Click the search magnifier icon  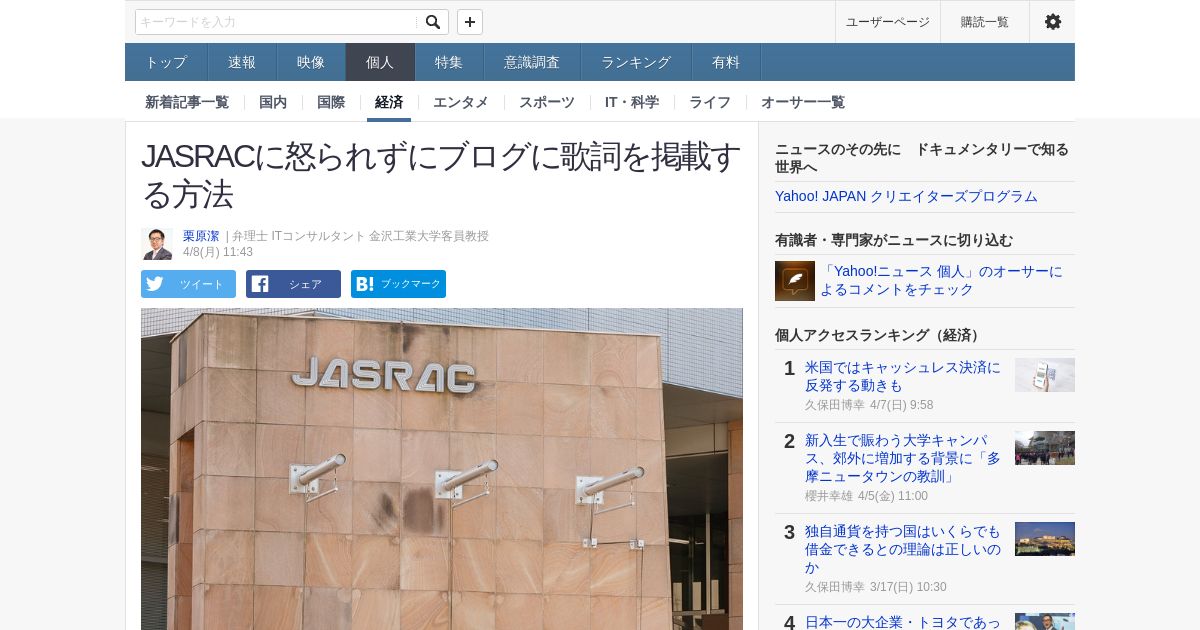coord(432,22)
